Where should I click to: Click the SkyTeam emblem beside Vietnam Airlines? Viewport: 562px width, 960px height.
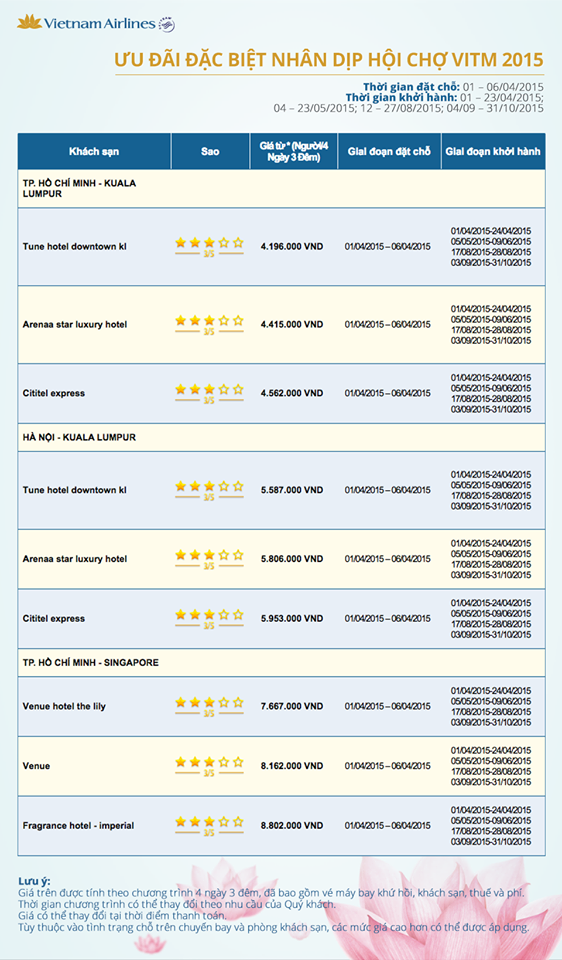167,24
